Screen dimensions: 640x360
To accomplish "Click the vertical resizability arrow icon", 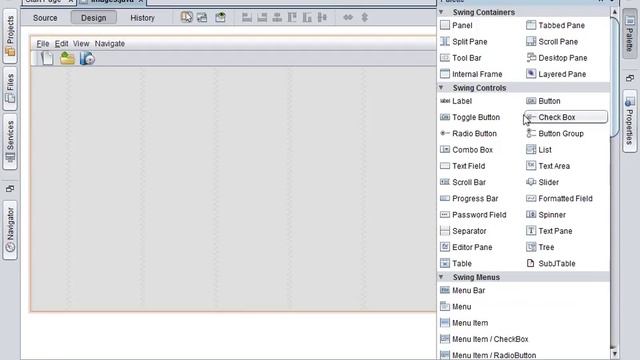I will (x=364, y=18).
